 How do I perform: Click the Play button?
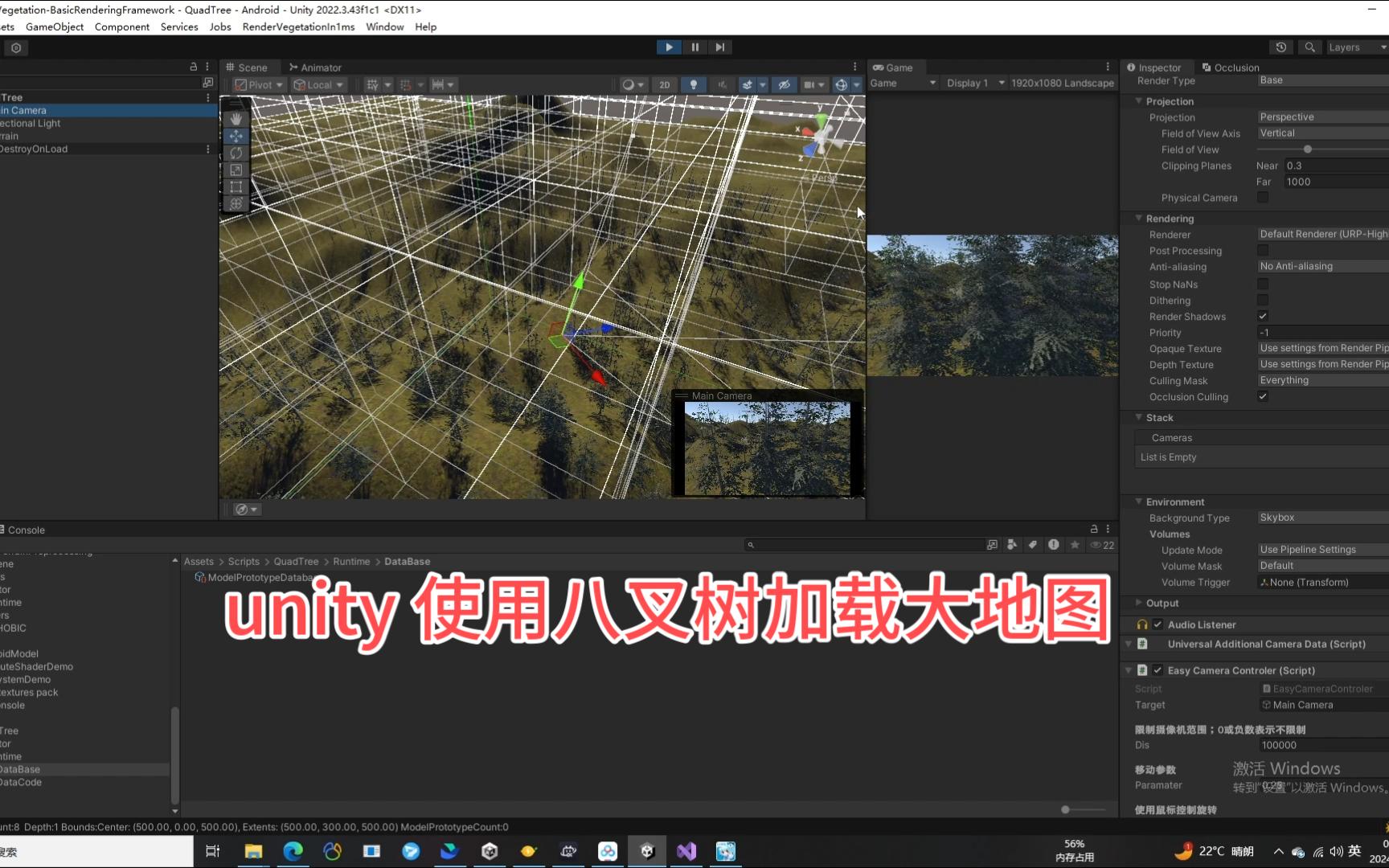click(669, 47)
